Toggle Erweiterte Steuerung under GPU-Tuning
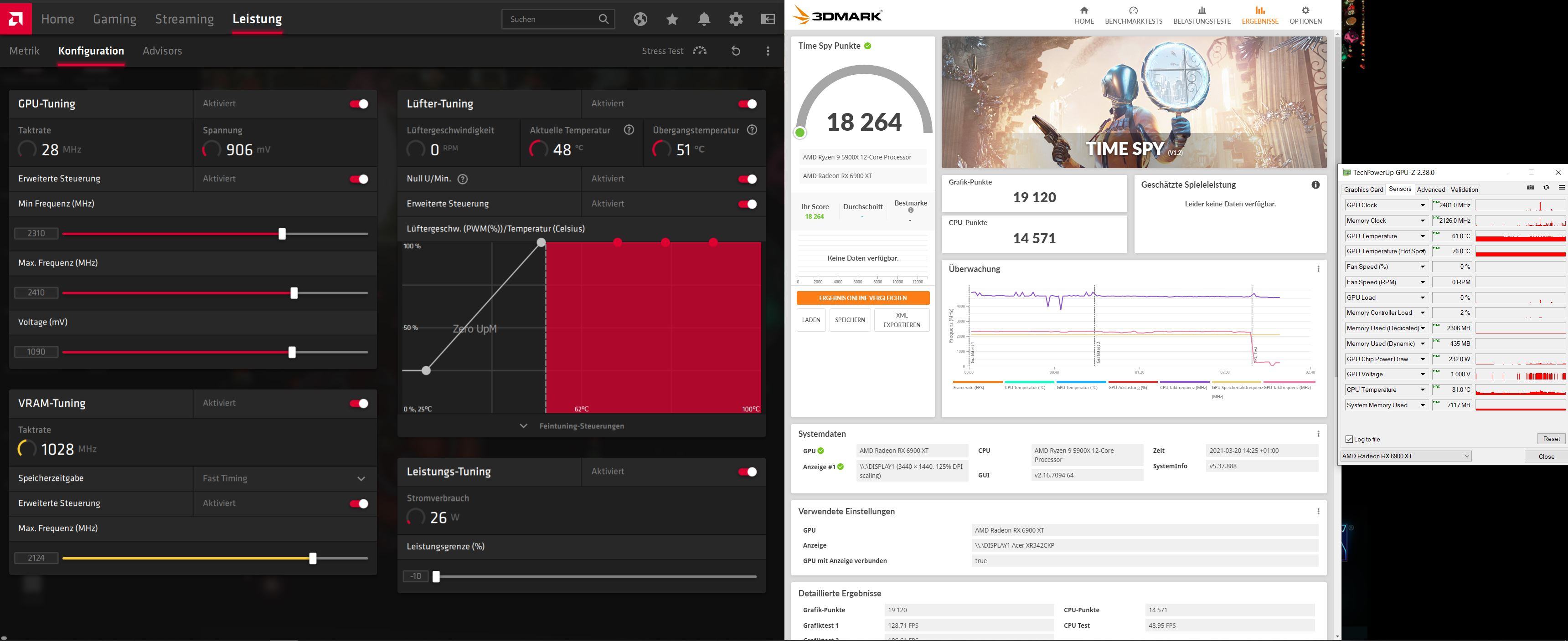 pos(359,179)
